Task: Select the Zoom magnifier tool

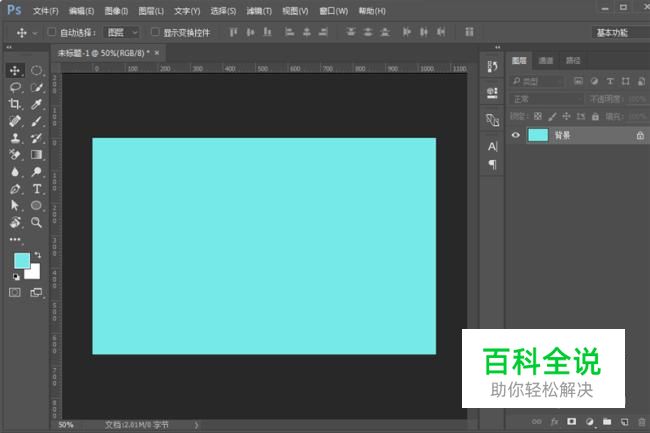Action: 37,222
